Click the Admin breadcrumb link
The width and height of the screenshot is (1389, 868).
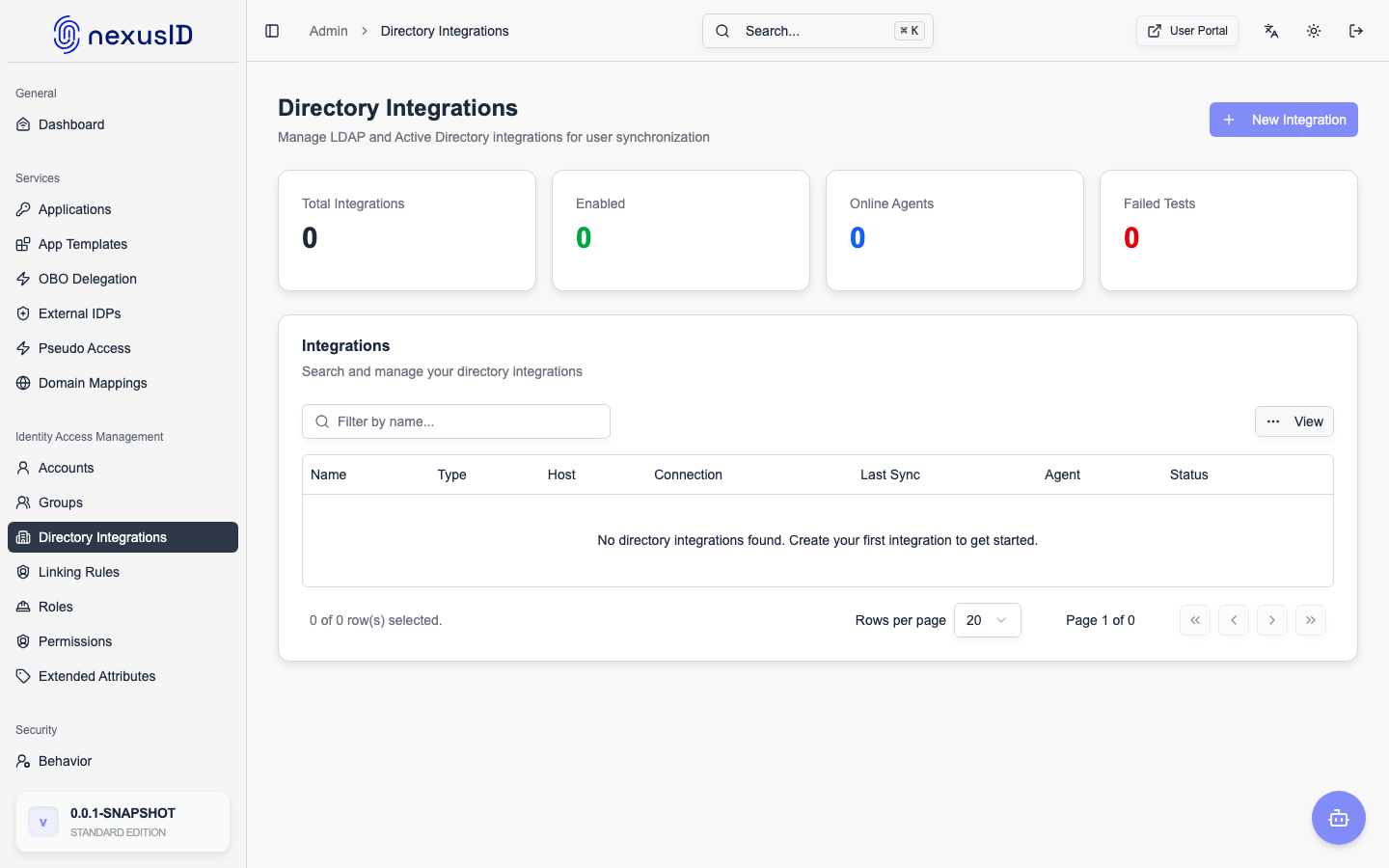[328, 31]
